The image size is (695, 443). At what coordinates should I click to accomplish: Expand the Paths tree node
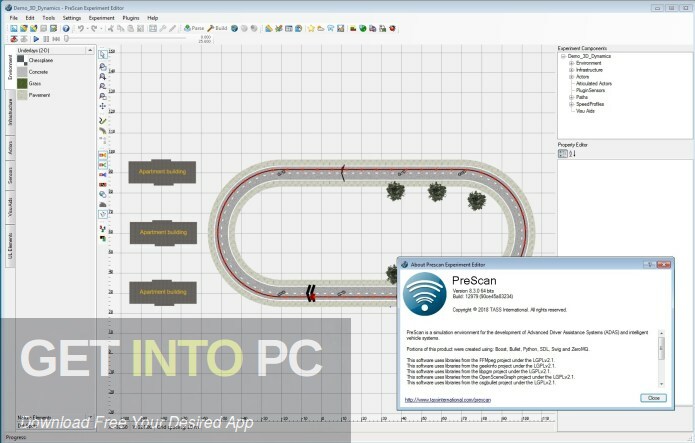[x=571, y=97]
